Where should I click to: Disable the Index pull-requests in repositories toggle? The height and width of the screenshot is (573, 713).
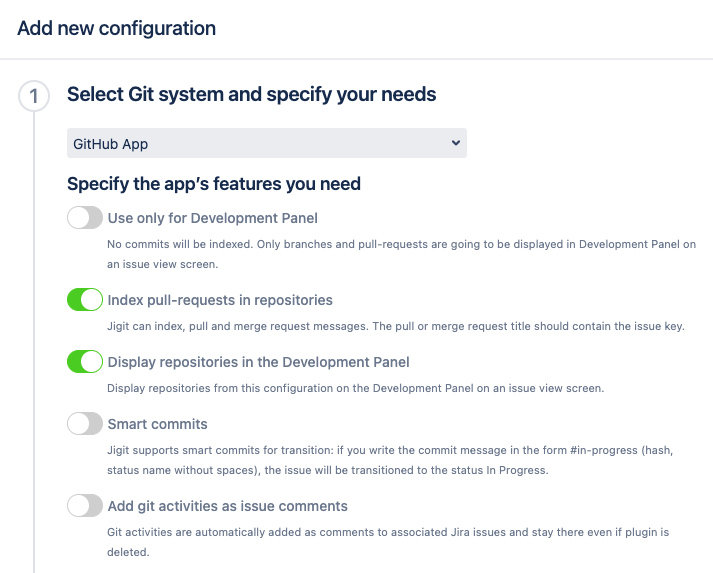point(85,300)
